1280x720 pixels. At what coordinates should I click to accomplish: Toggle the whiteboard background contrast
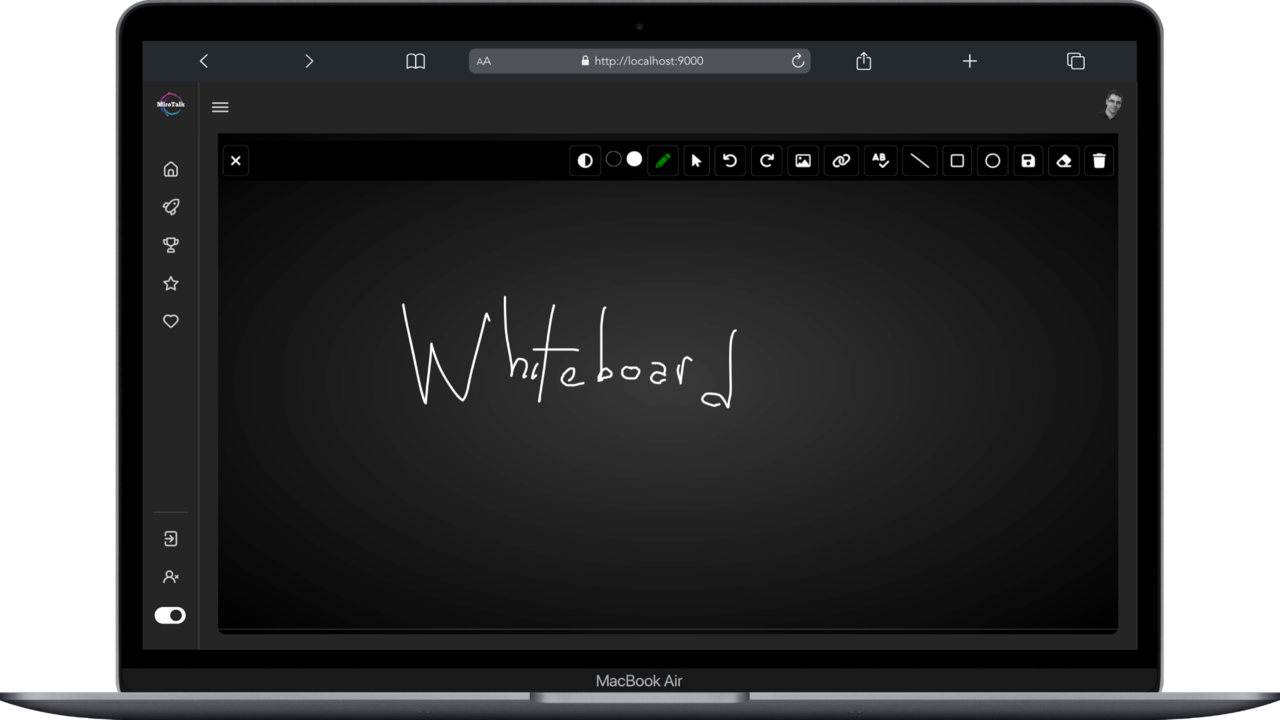[585, 160]
